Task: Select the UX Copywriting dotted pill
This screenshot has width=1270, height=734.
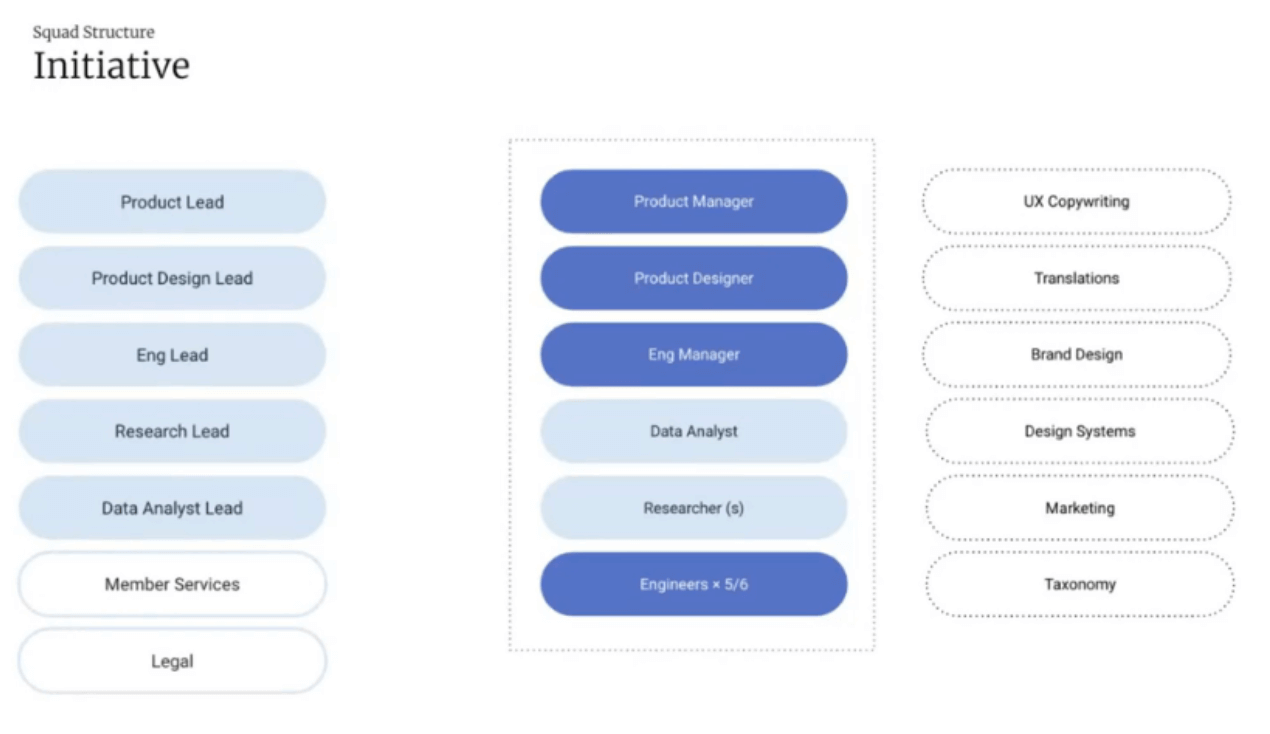Action: point(1076,202)
